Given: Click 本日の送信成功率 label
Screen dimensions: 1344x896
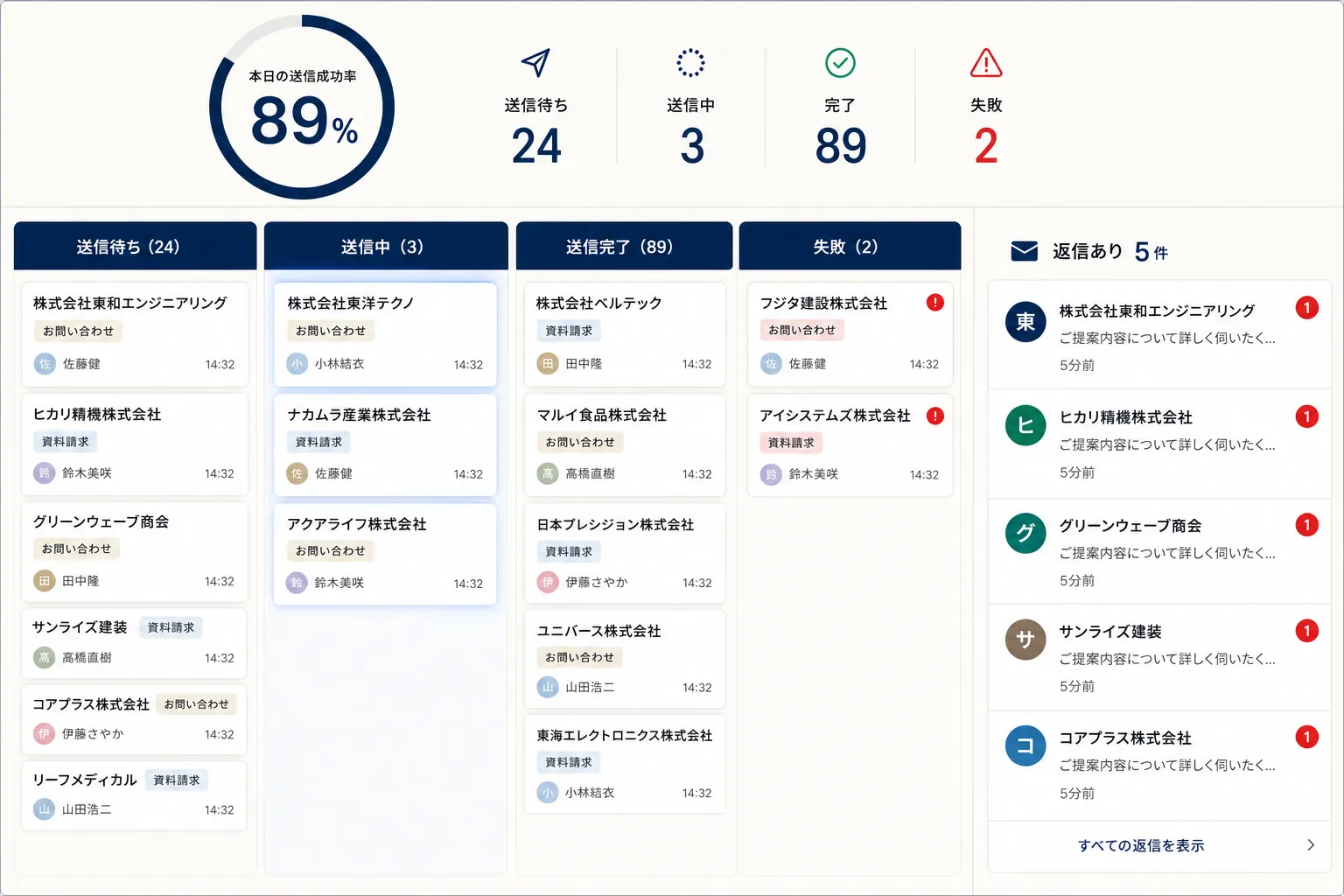Looking at the screenshot, I should 303,76.
